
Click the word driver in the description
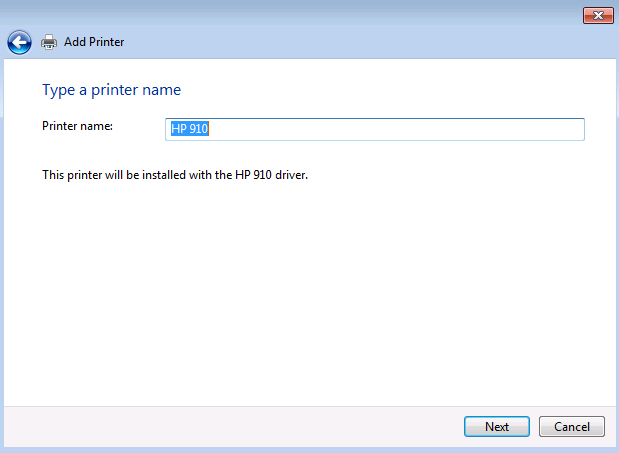291,175
